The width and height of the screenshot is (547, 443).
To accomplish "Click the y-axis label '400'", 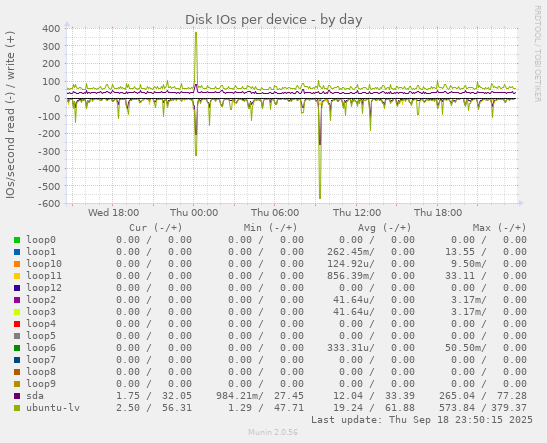I will (x=51, y=29).
